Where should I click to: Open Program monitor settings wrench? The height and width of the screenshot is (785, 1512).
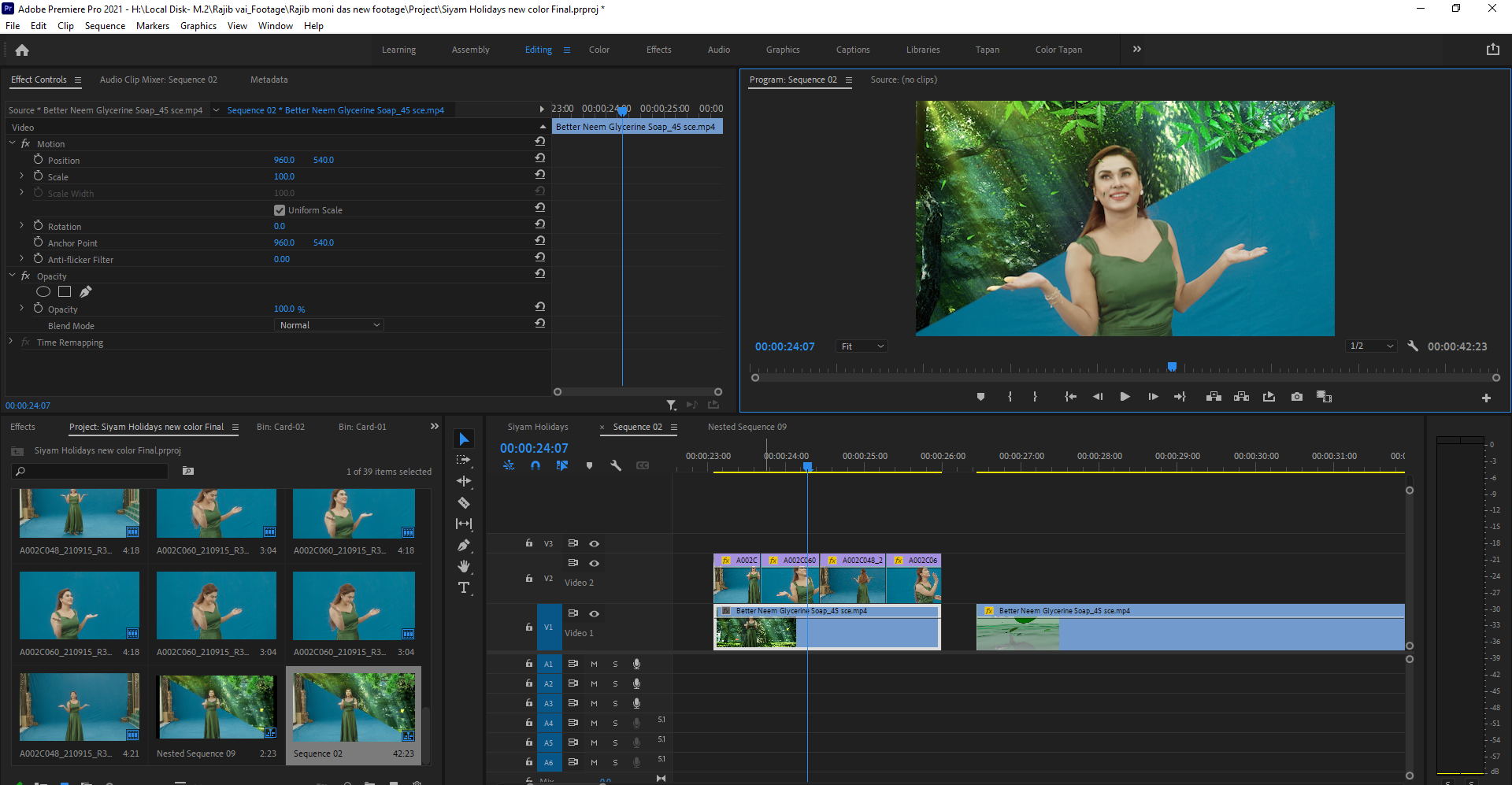click(1413, 346)
